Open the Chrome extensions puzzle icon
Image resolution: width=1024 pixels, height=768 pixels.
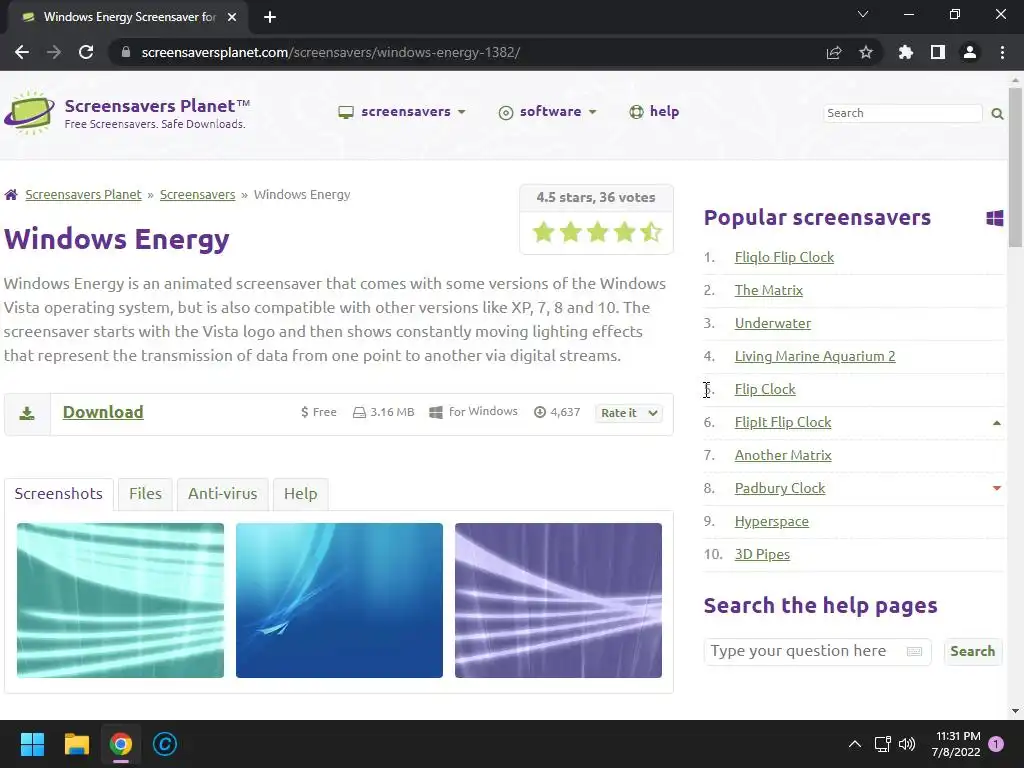click(x=906, y=52)
